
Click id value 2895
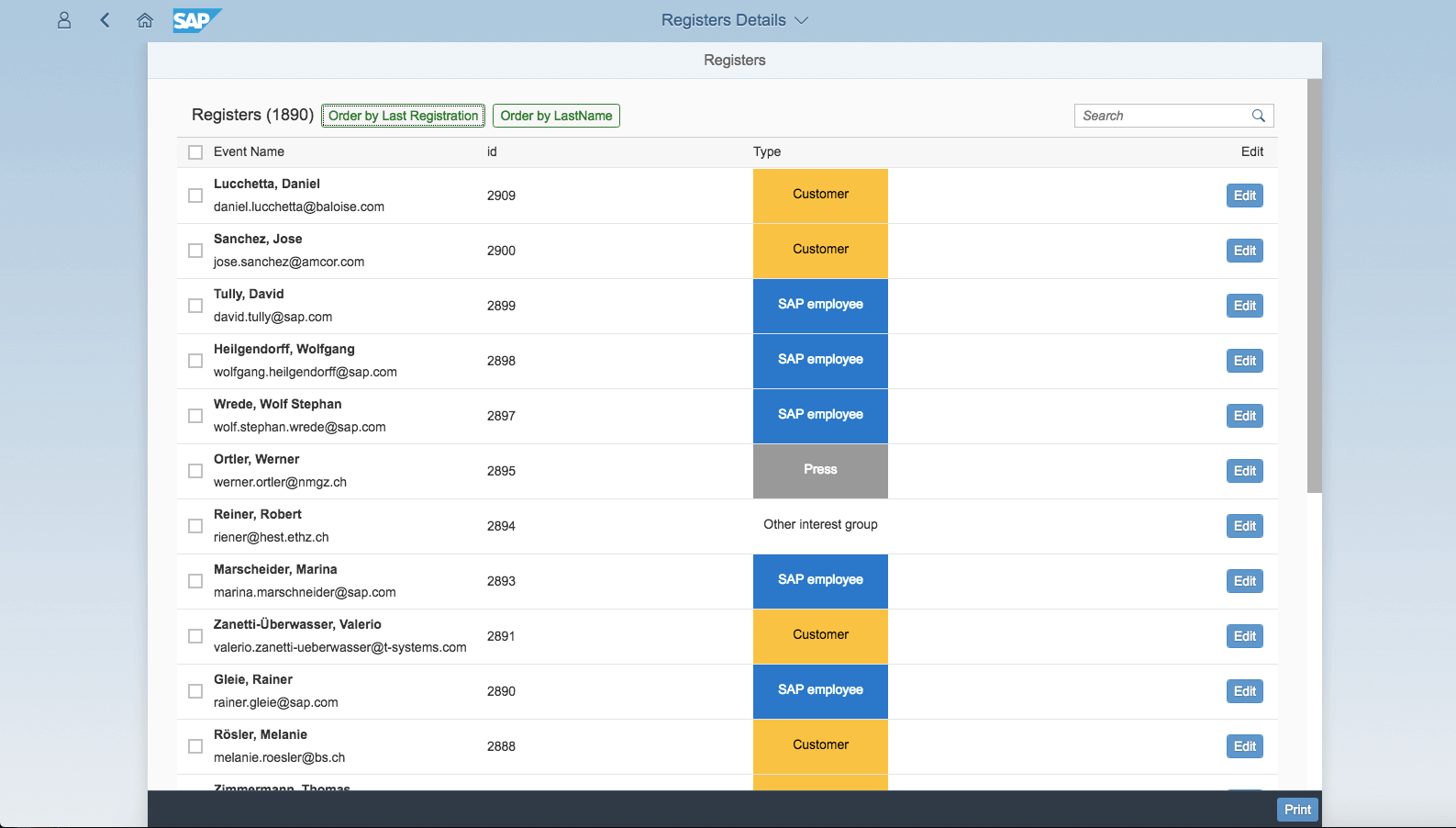[501, 471]
